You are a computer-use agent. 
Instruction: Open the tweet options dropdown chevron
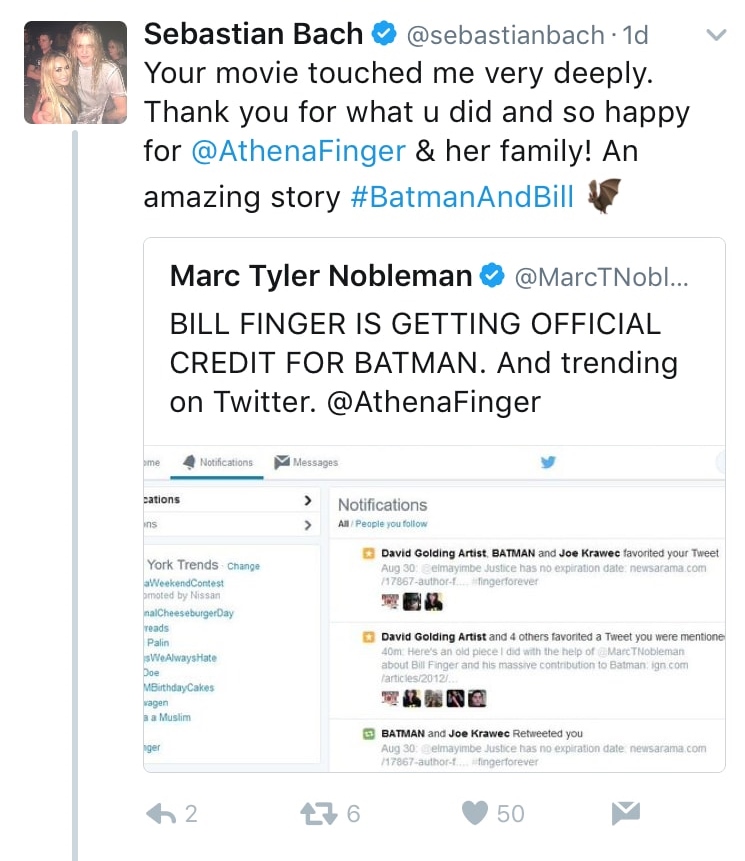click(716, 36)
